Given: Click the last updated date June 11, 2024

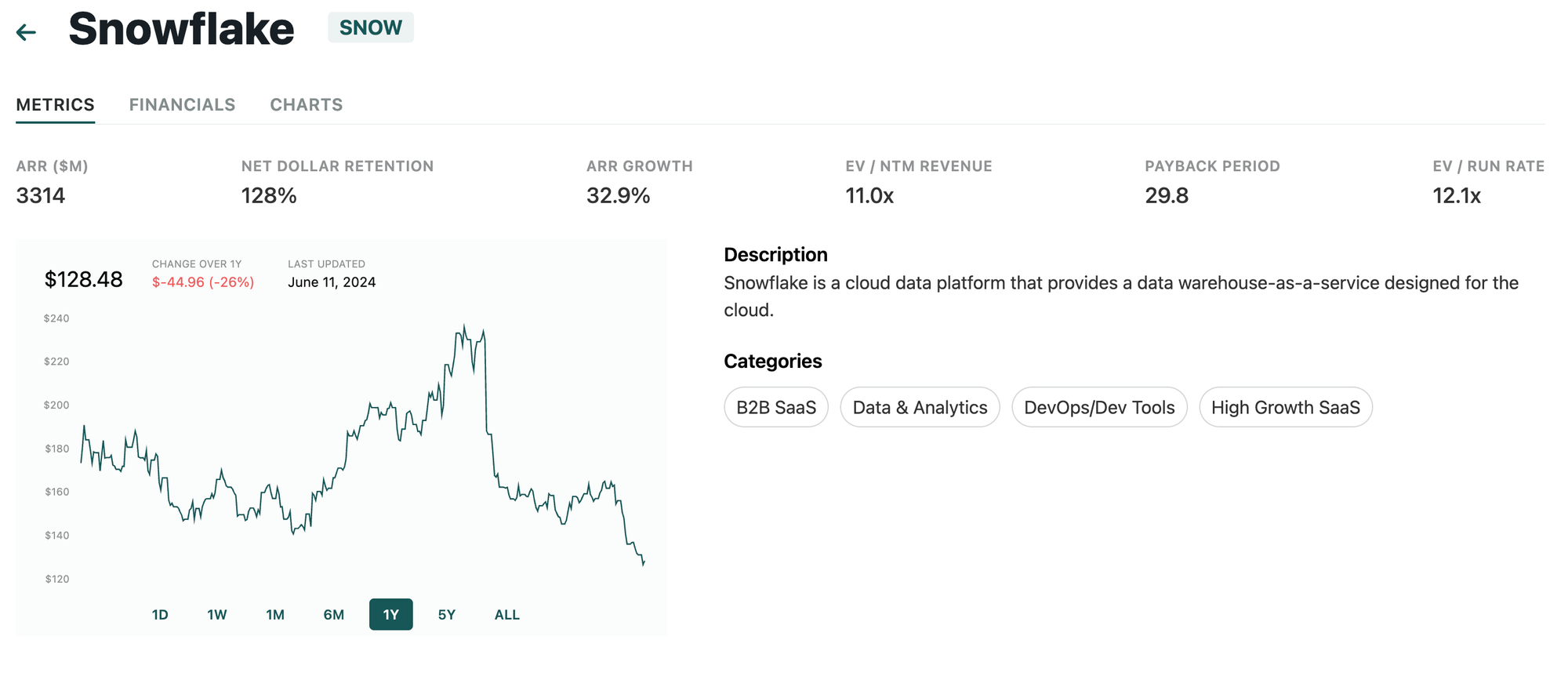Looking at the screenshot, I should [332, 282].
